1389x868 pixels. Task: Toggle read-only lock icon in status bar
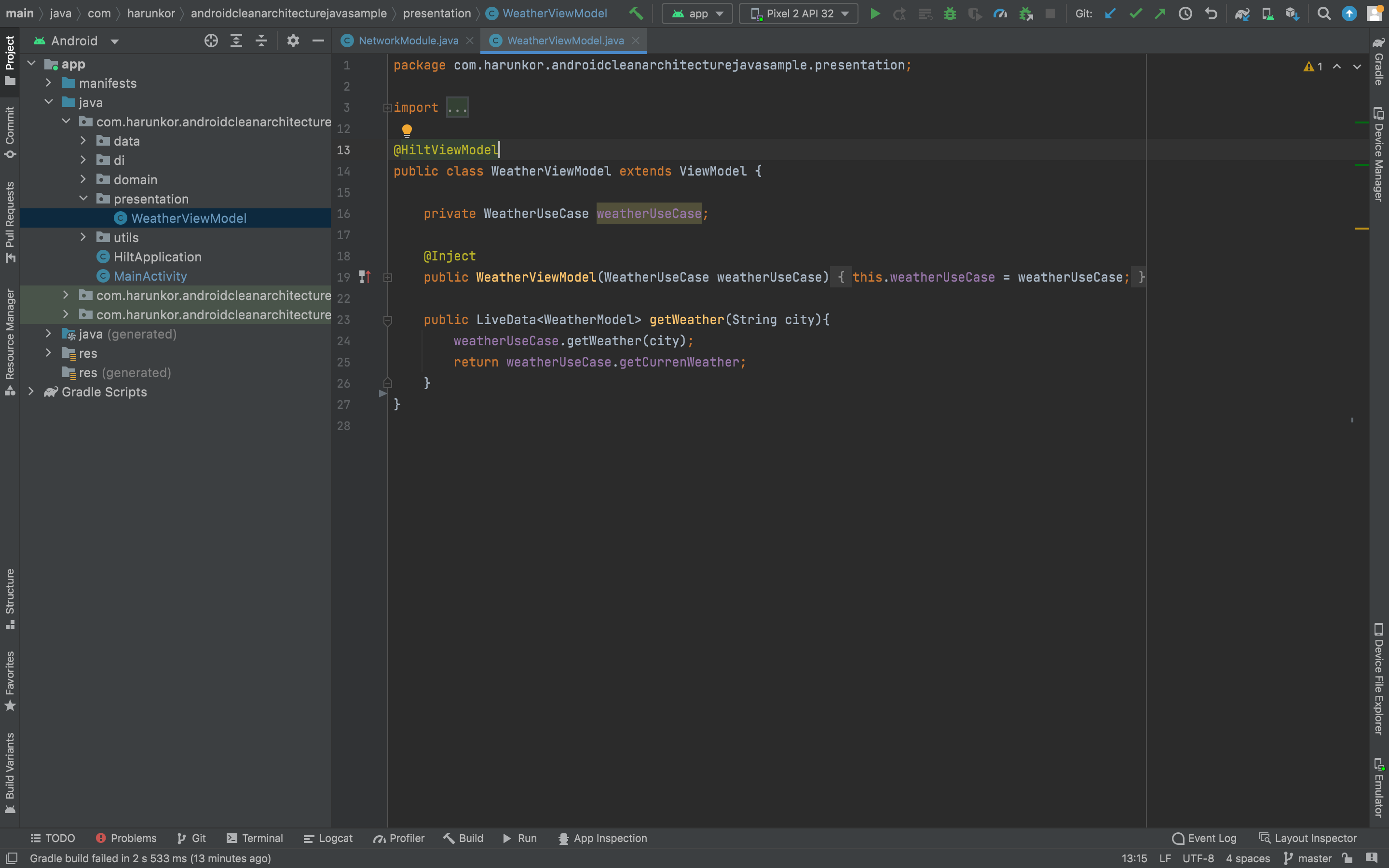pos(1347,858)
